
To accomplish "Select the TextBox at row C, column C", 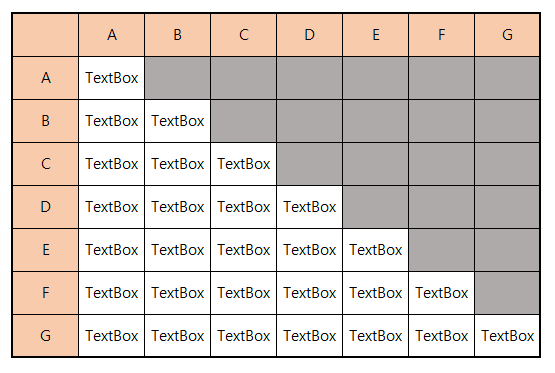I will pos(244,164).
